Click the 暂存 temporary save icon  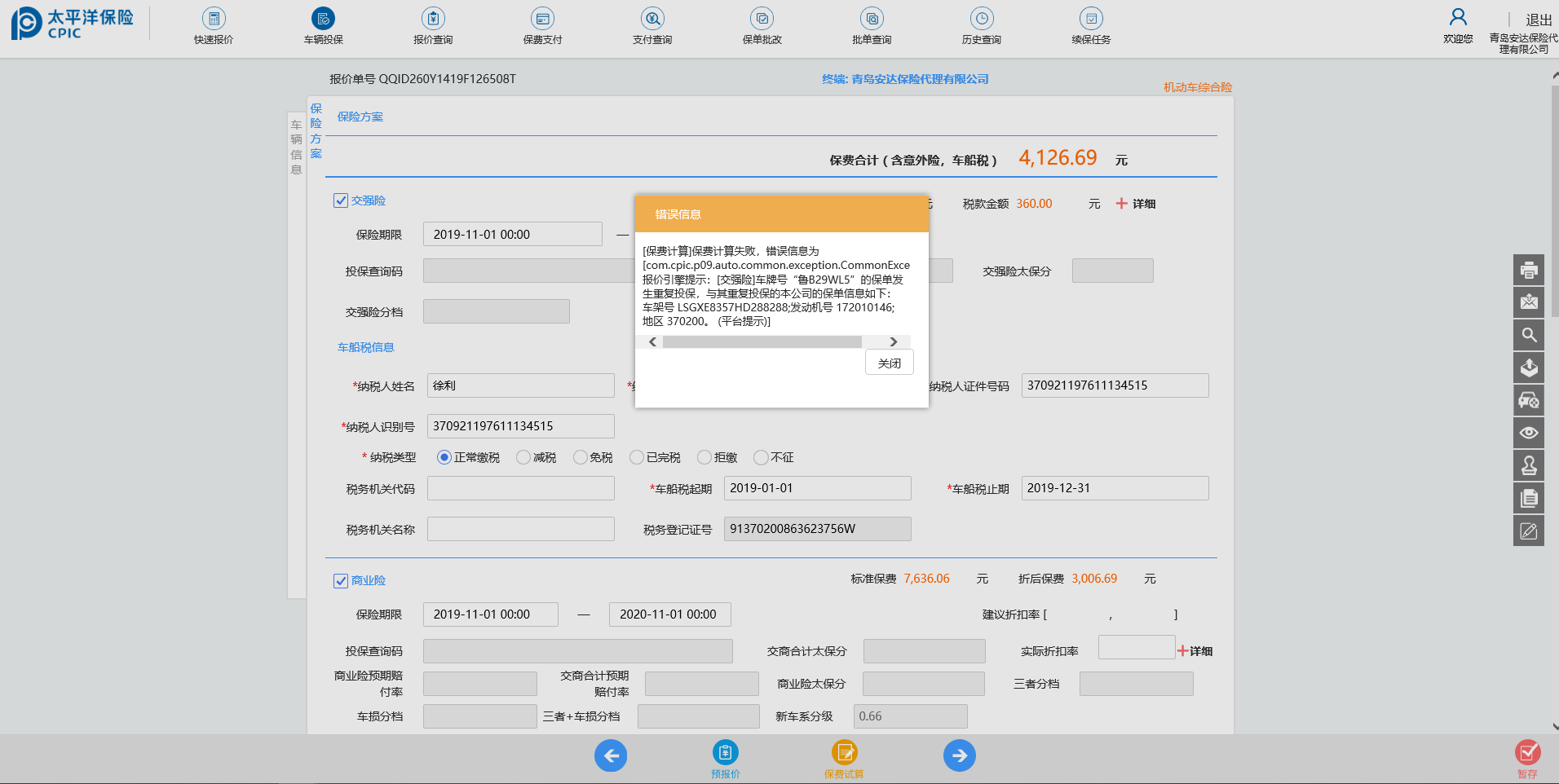pos(1527,754)
